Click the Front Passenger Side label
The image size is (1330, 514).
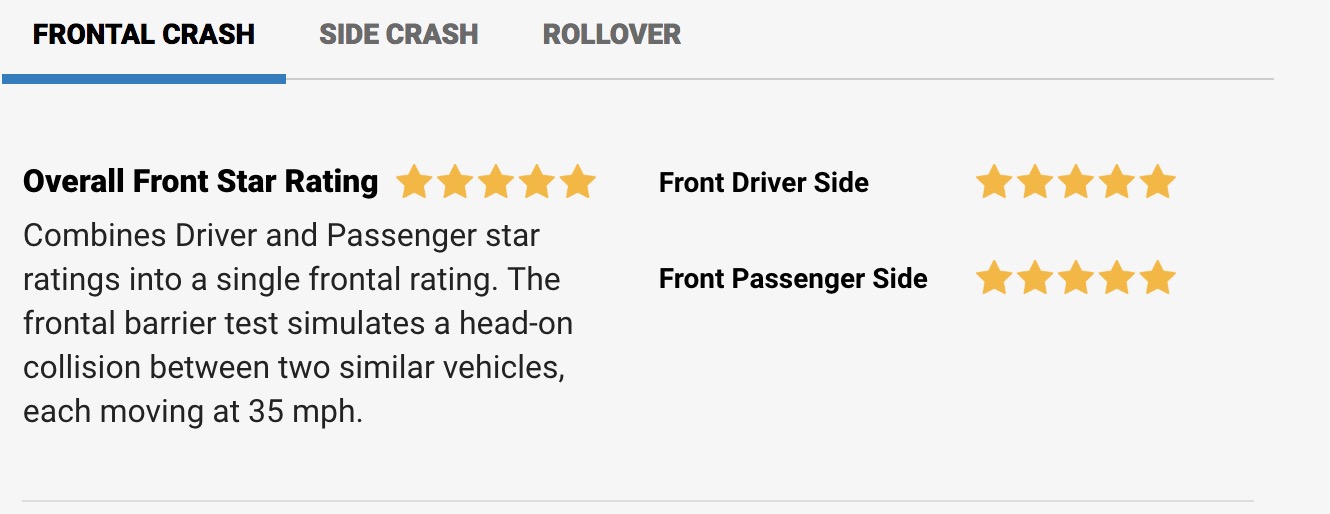792,278
